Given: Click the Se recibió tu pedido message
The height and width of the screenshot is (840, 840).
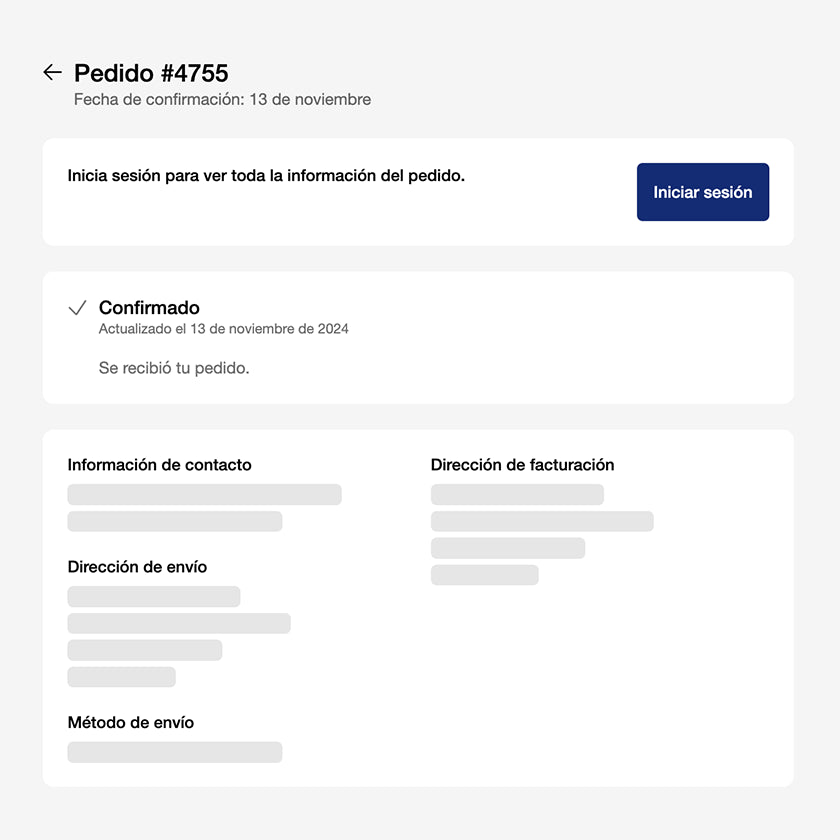Looking at the screenshot, I should click(x=174, y=368).
